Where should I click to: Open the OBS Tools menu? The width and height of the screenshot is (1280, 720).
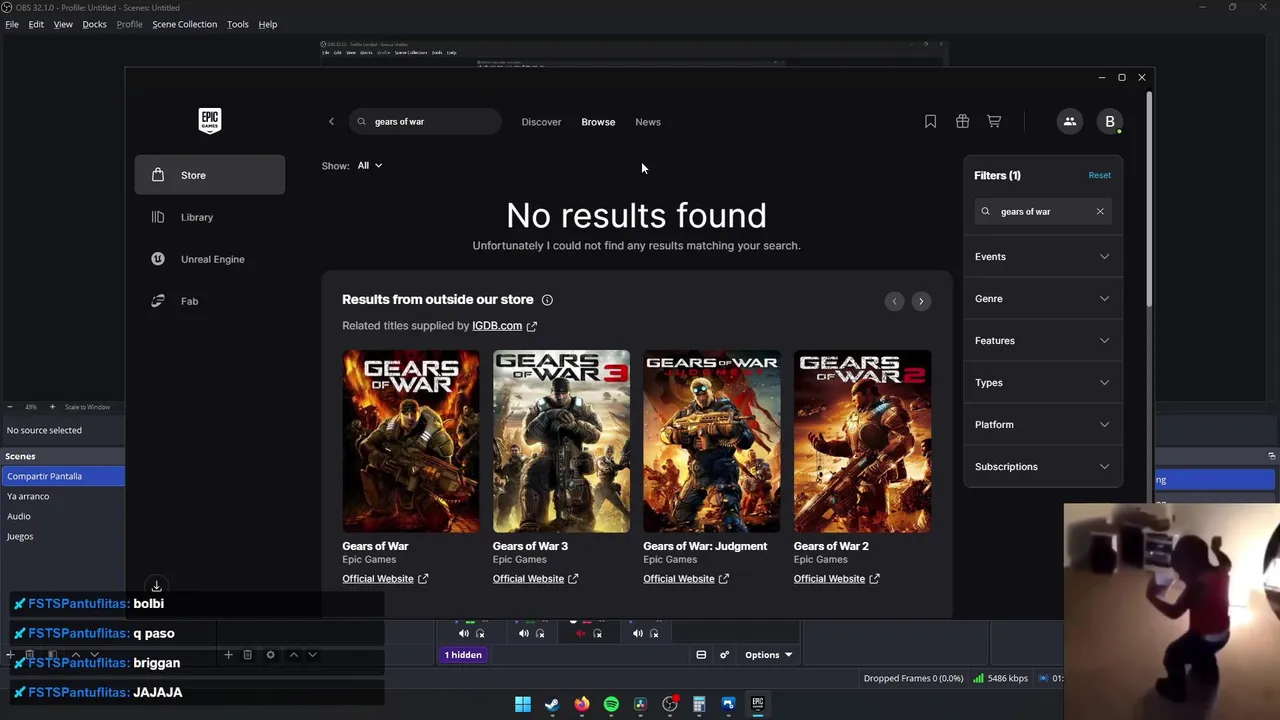[x=237, y=24]
